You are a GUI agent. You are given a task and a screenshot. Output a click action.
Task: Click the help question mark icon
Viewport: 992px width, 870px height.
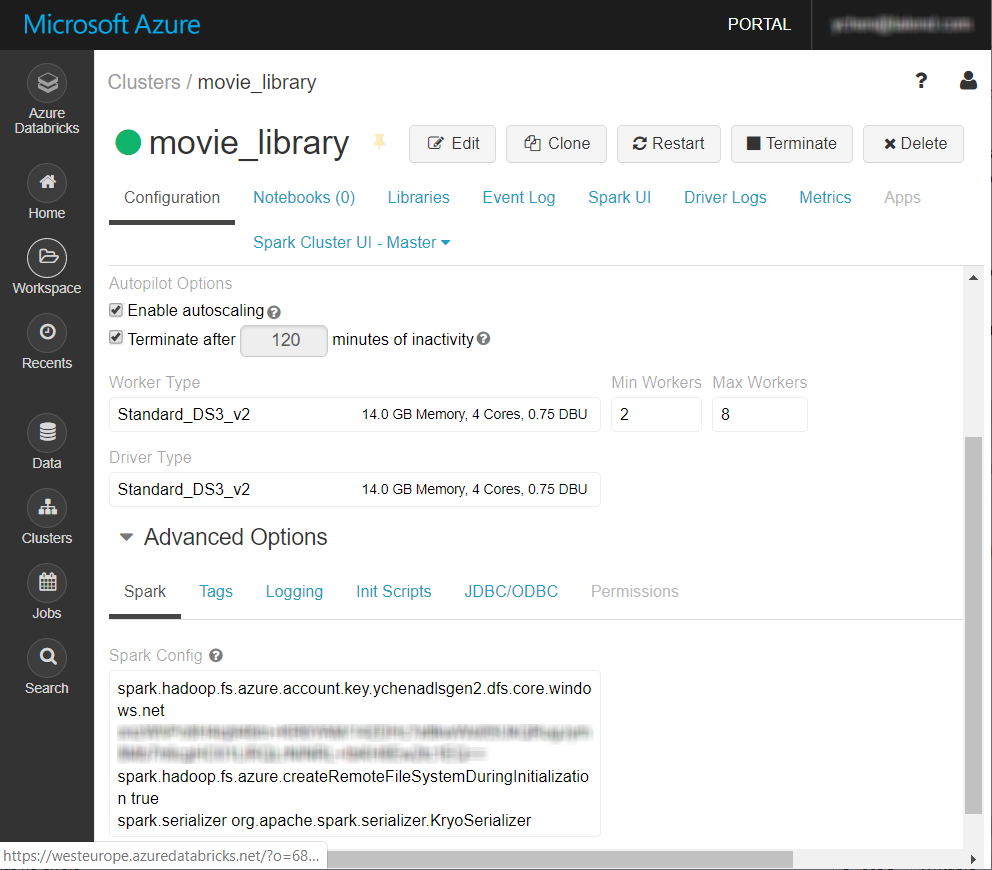coord(921,80)
